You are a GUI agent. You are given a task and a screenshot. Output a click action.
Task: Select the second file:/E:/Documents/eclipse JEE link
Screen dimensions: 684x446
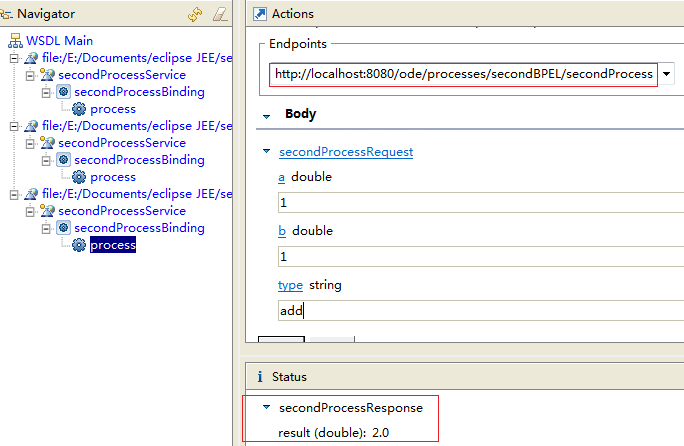pos(137,126)
